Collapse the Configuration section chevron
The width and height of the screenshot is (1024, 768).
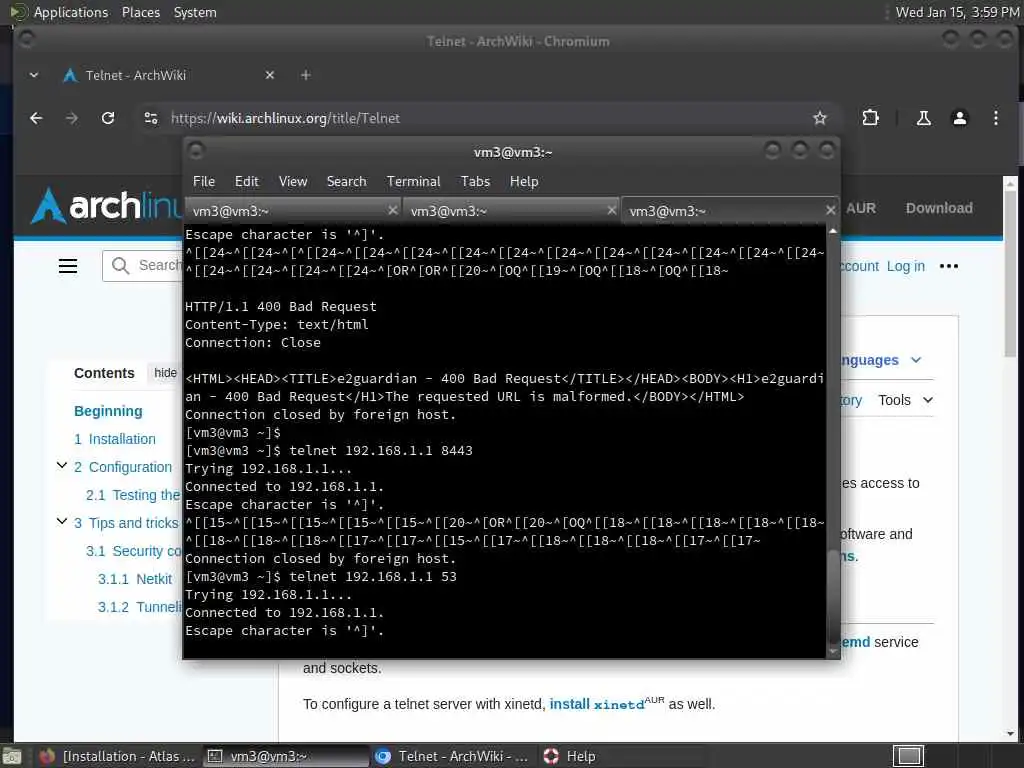pos(61,466)
